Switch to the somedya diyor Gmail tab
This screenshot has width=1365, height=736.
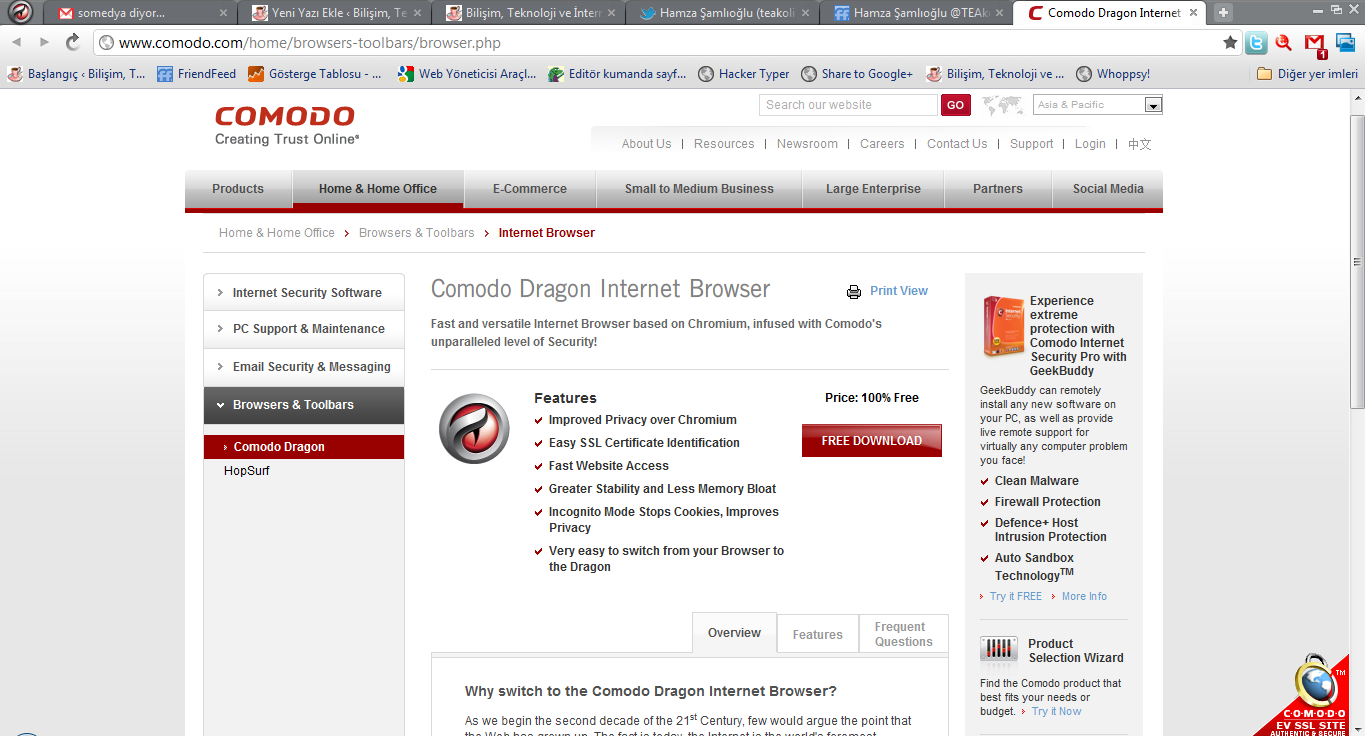(x=143, y=13)
